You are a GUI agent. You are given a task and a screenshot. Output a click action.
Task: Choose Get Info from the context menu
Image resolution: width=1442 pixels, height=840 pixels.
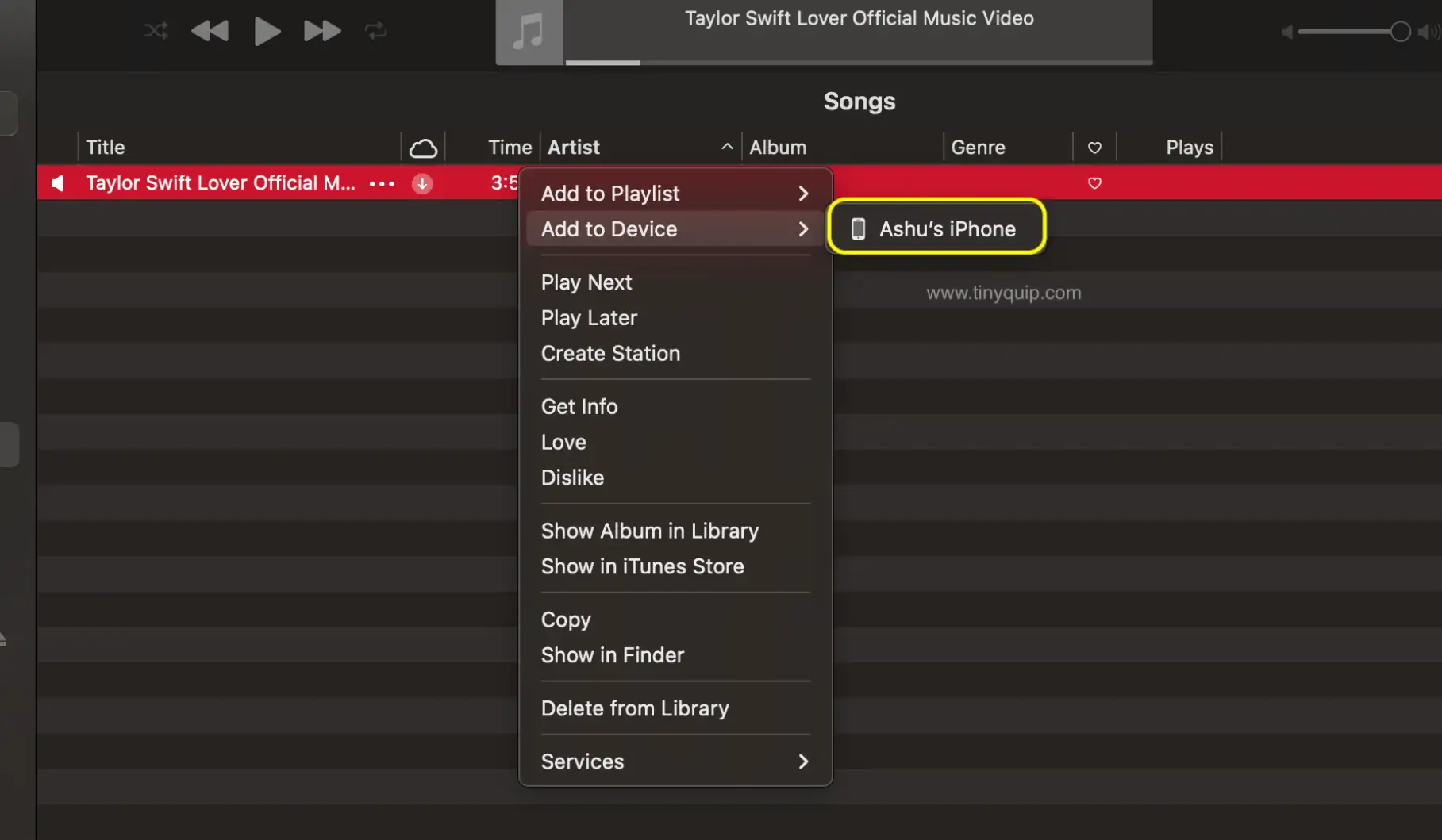pyautogui.click(x=579, y=406)
